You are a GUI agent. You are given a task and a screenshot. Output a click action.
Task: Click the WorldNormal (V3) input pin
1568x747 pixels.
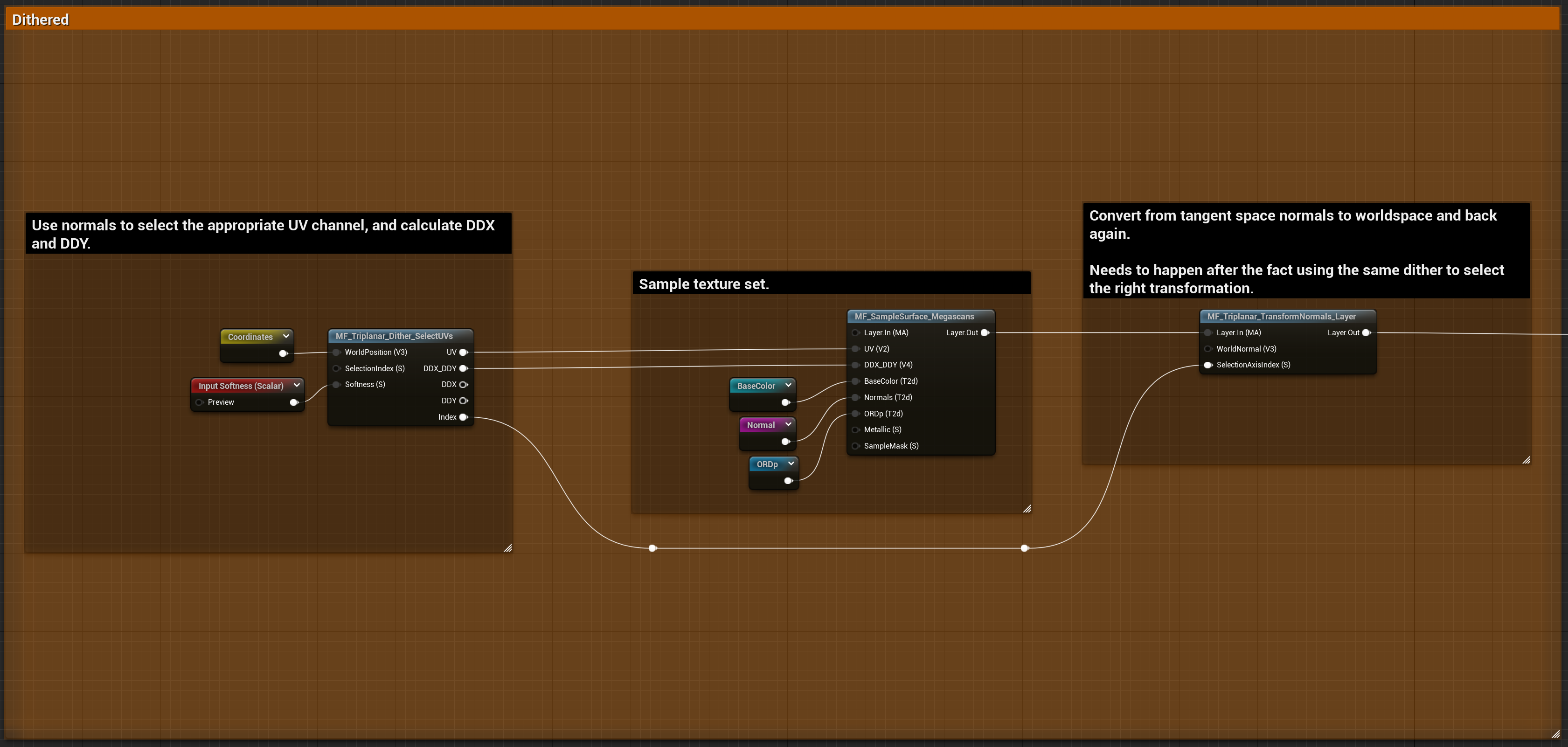click(1207, 349)
